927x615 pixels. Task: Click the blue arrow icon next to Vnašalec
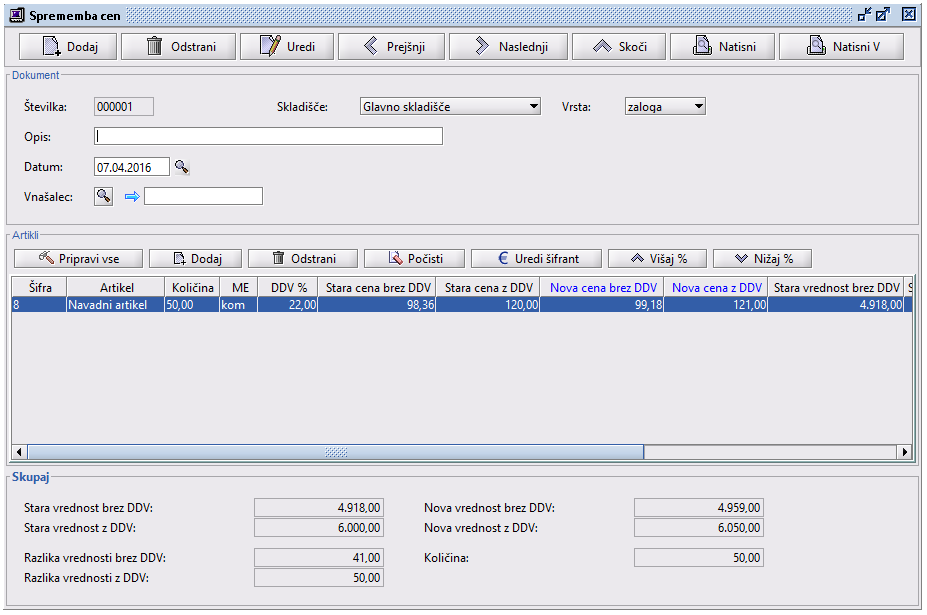(x=132, y=197)
